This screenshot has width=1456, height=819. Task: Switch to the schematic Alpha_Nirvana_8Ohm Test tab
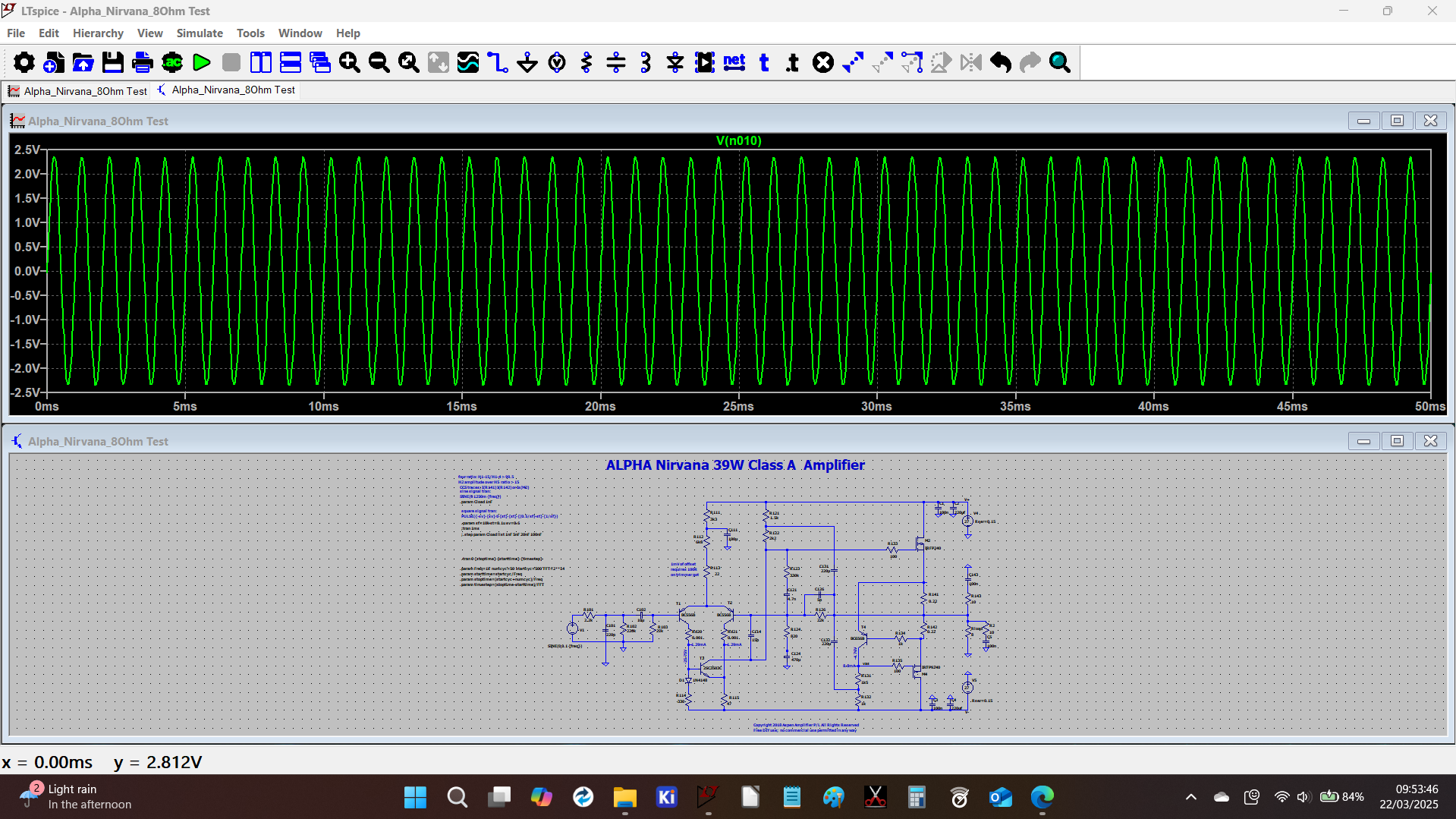tap(226, 90)
